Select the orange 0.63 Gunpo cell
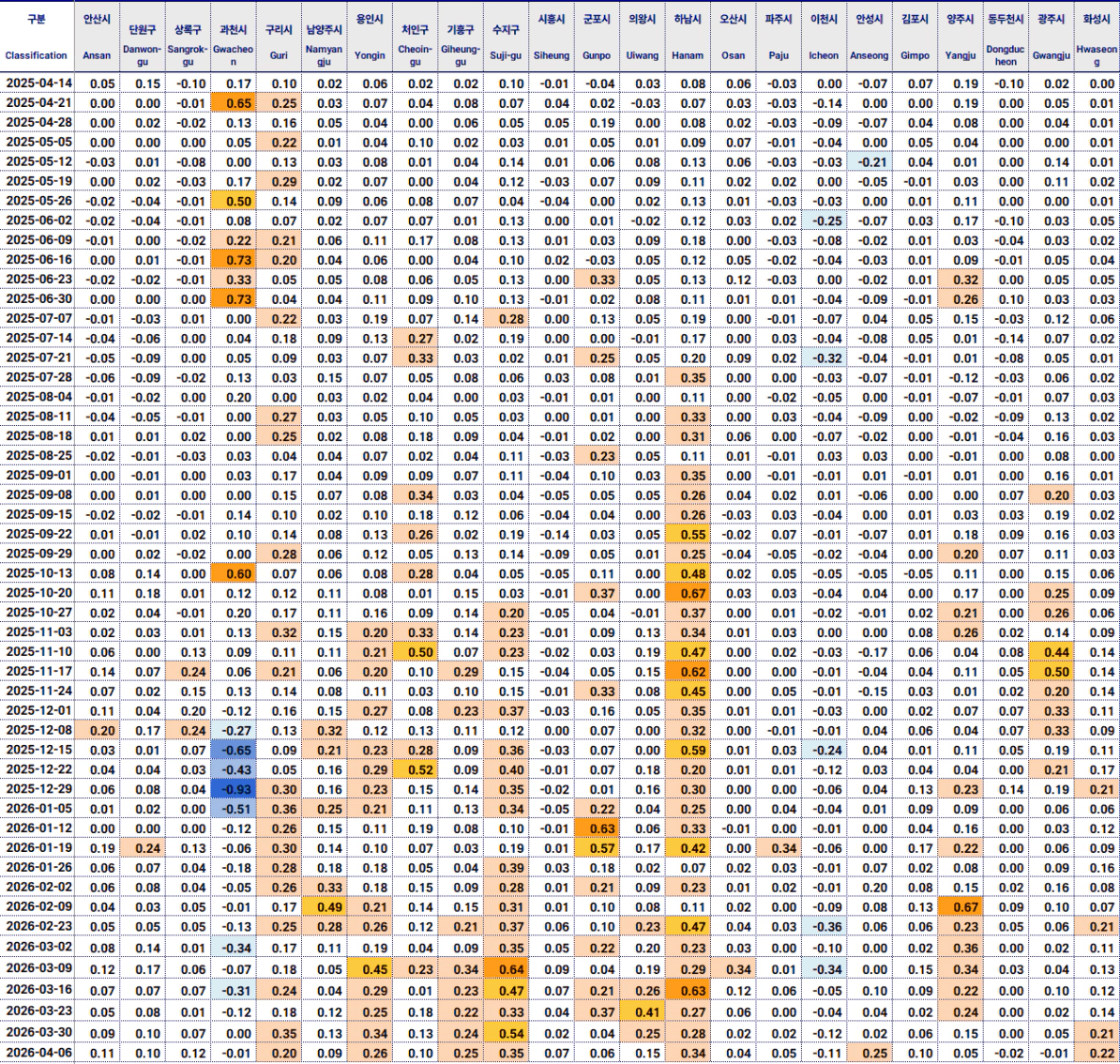1120x1064 pixels. tap(598, 828)
